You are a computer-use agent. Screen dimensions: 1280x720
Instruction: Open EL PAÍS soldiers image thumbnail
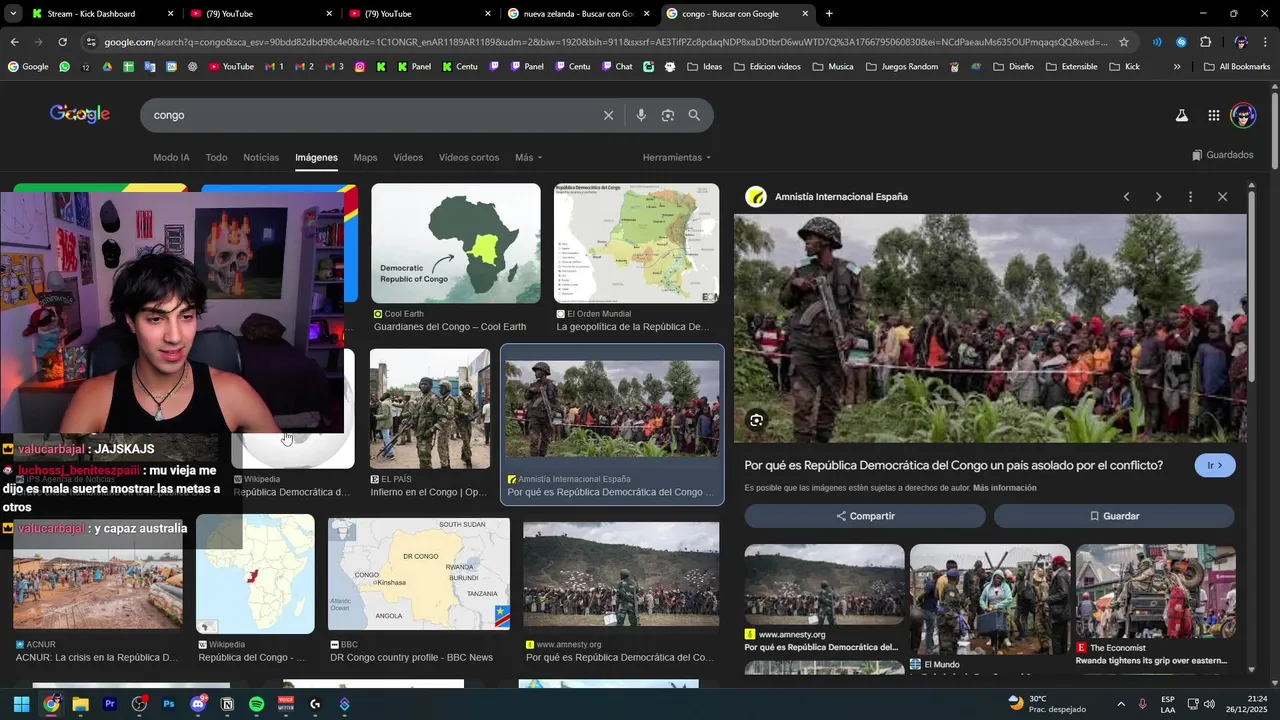point(430,408)
